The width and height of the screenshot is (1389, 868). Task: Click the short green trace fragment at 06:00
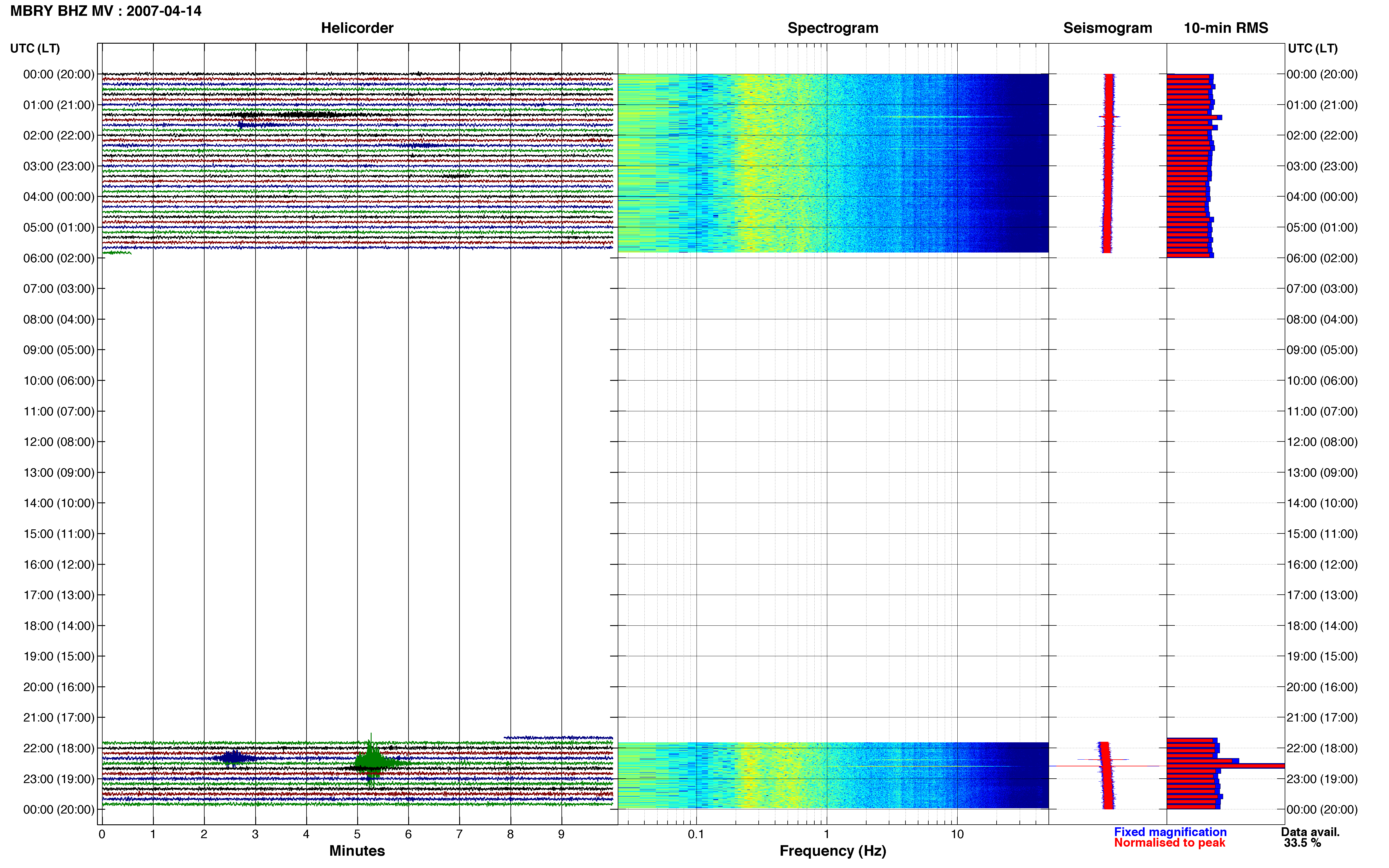(117, 253)
